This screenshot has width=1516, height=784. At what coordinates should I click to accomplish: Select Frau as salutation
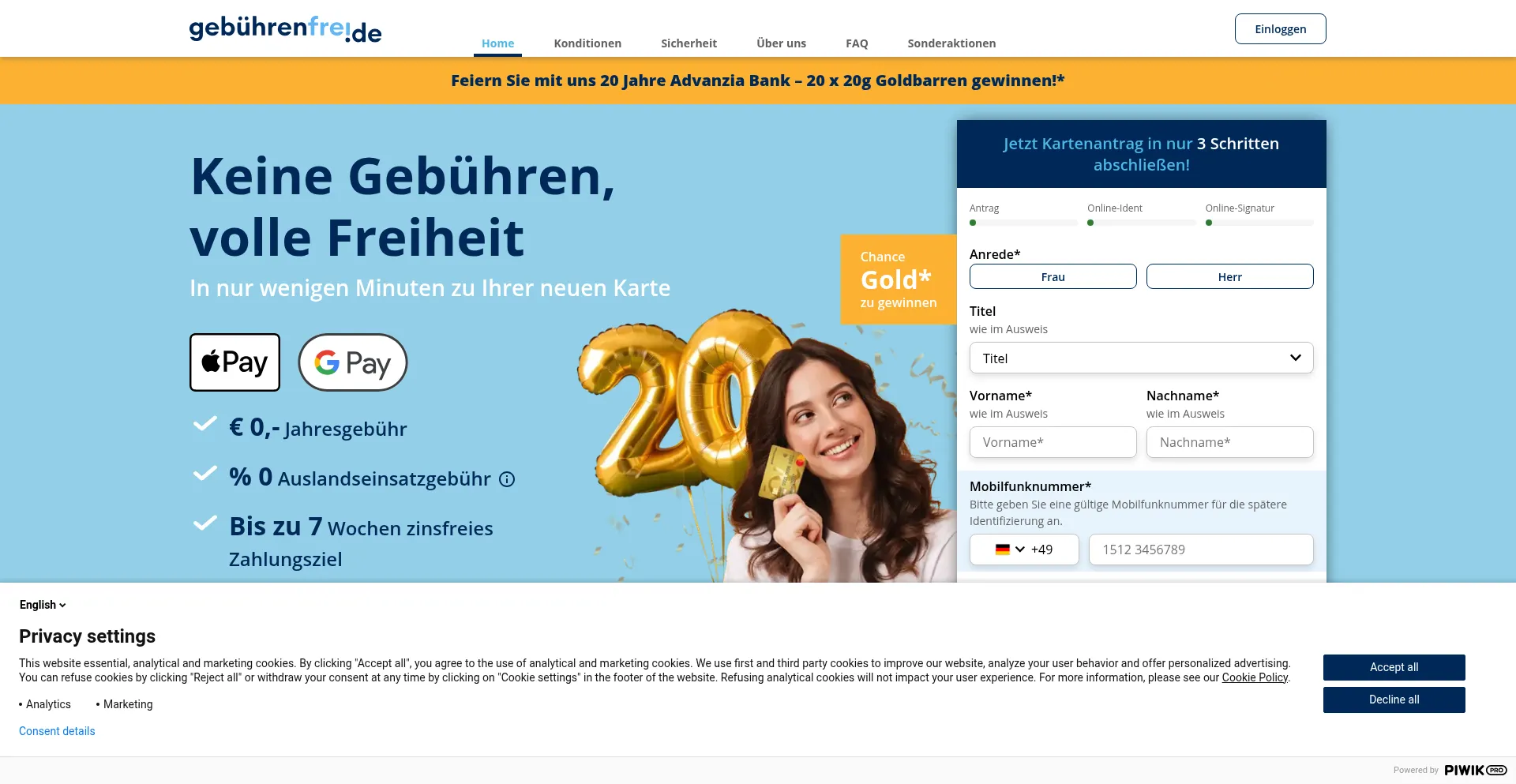click(x=1053, y=276)
